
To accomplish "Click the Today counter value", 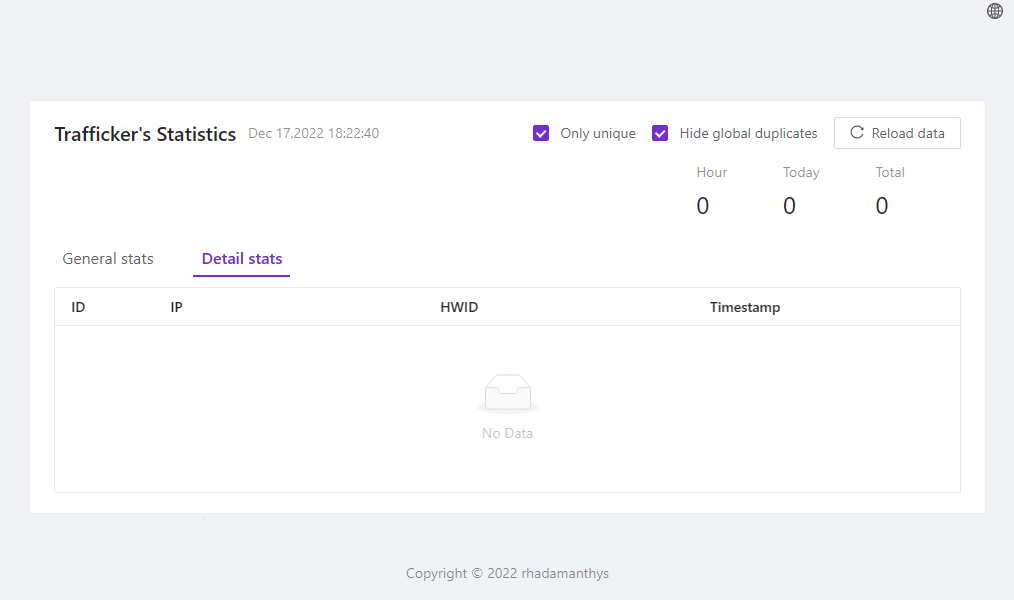I will point(789,206).
